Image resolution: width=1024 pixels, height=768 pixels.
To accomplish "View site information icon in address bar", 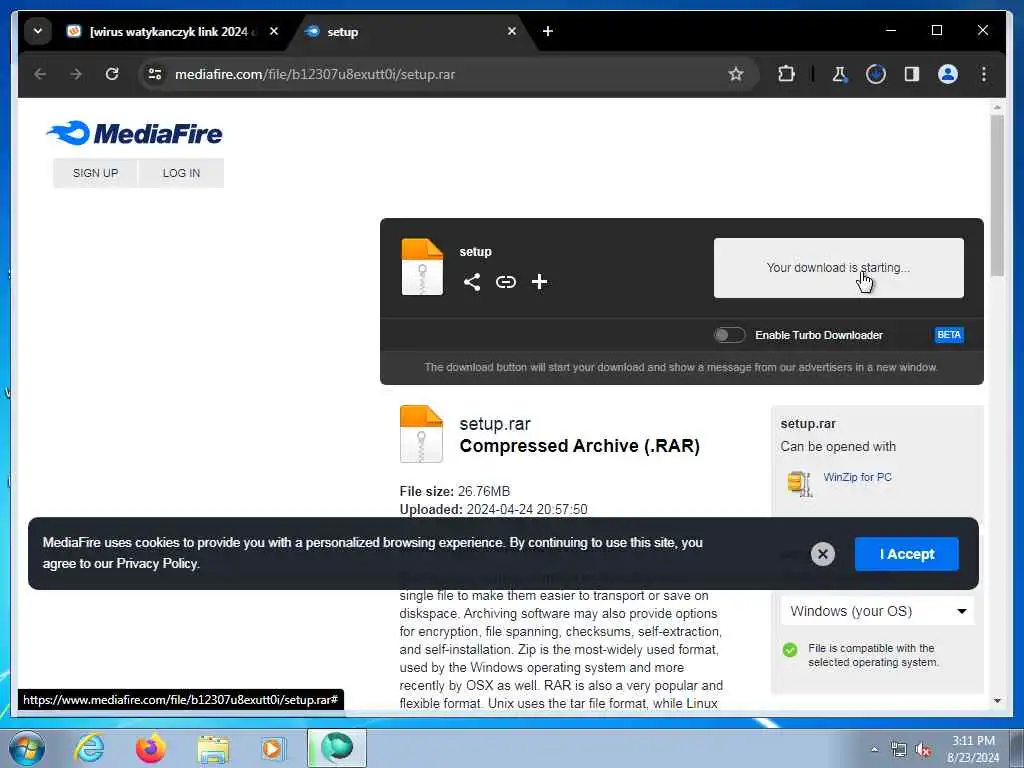I will 155,74.
